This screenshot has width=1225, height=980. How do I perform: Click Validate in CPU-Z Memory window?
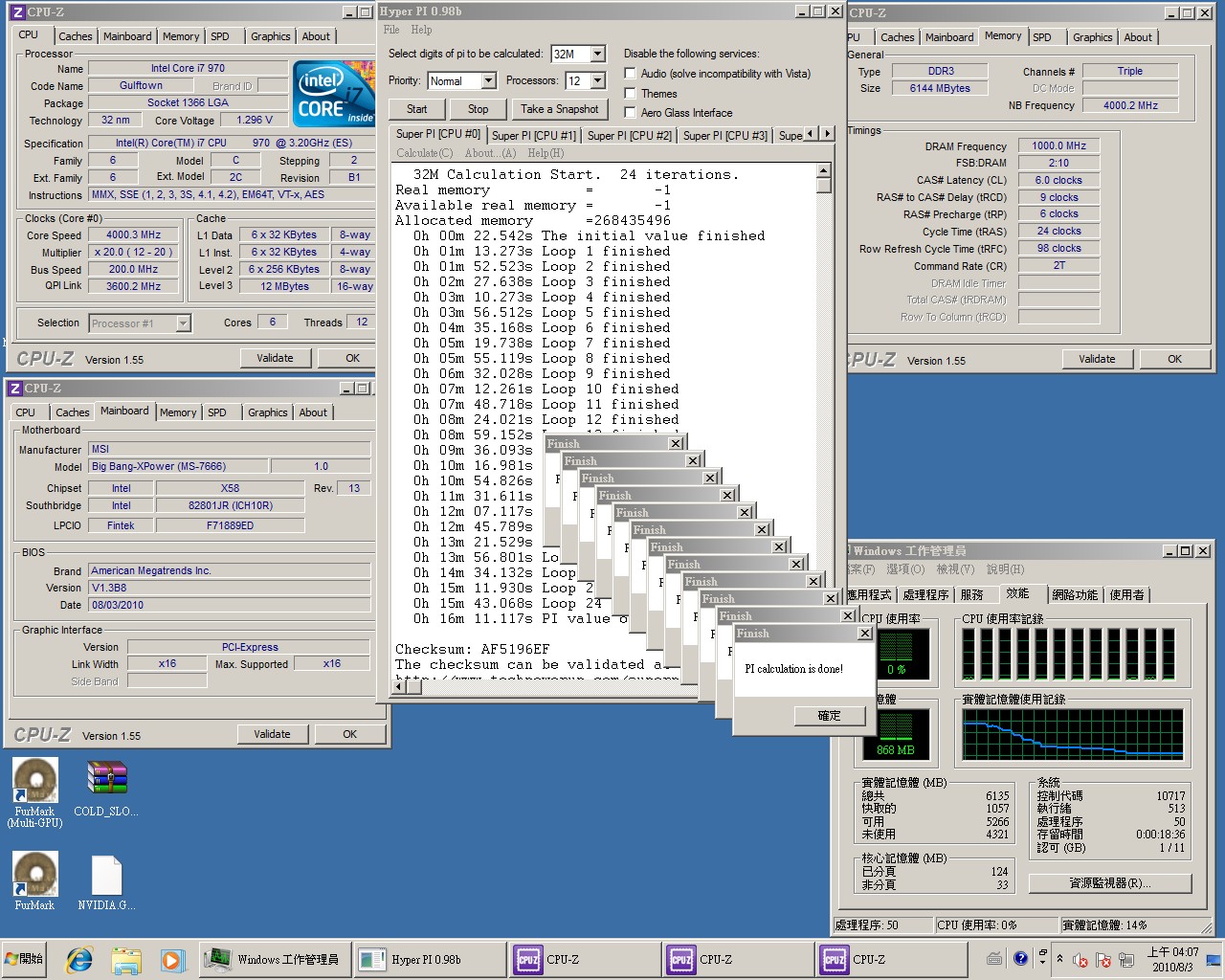(1097, 359)
